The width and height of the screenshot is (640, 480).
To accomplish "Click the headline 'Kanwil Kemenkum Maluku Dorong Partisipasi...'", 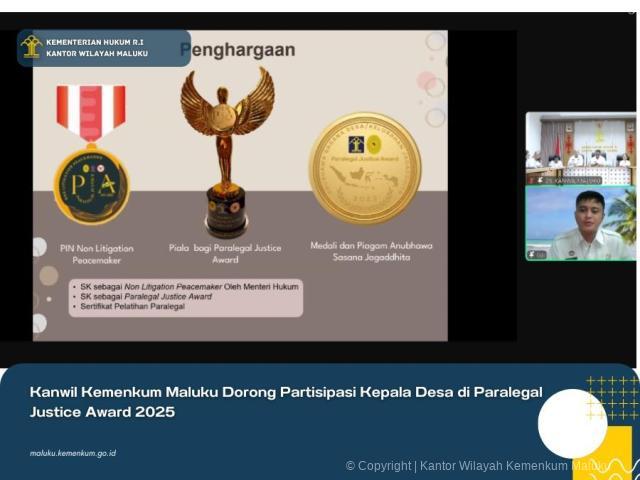I will point(286,402).
